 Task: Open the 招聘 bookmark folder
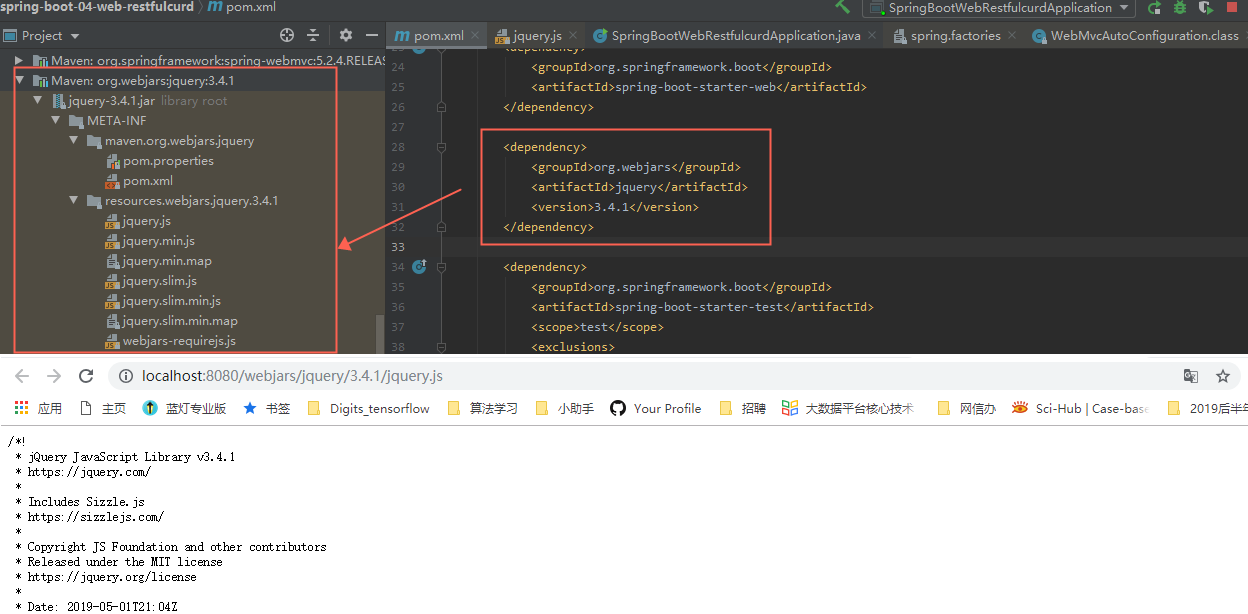pos(741,408)
